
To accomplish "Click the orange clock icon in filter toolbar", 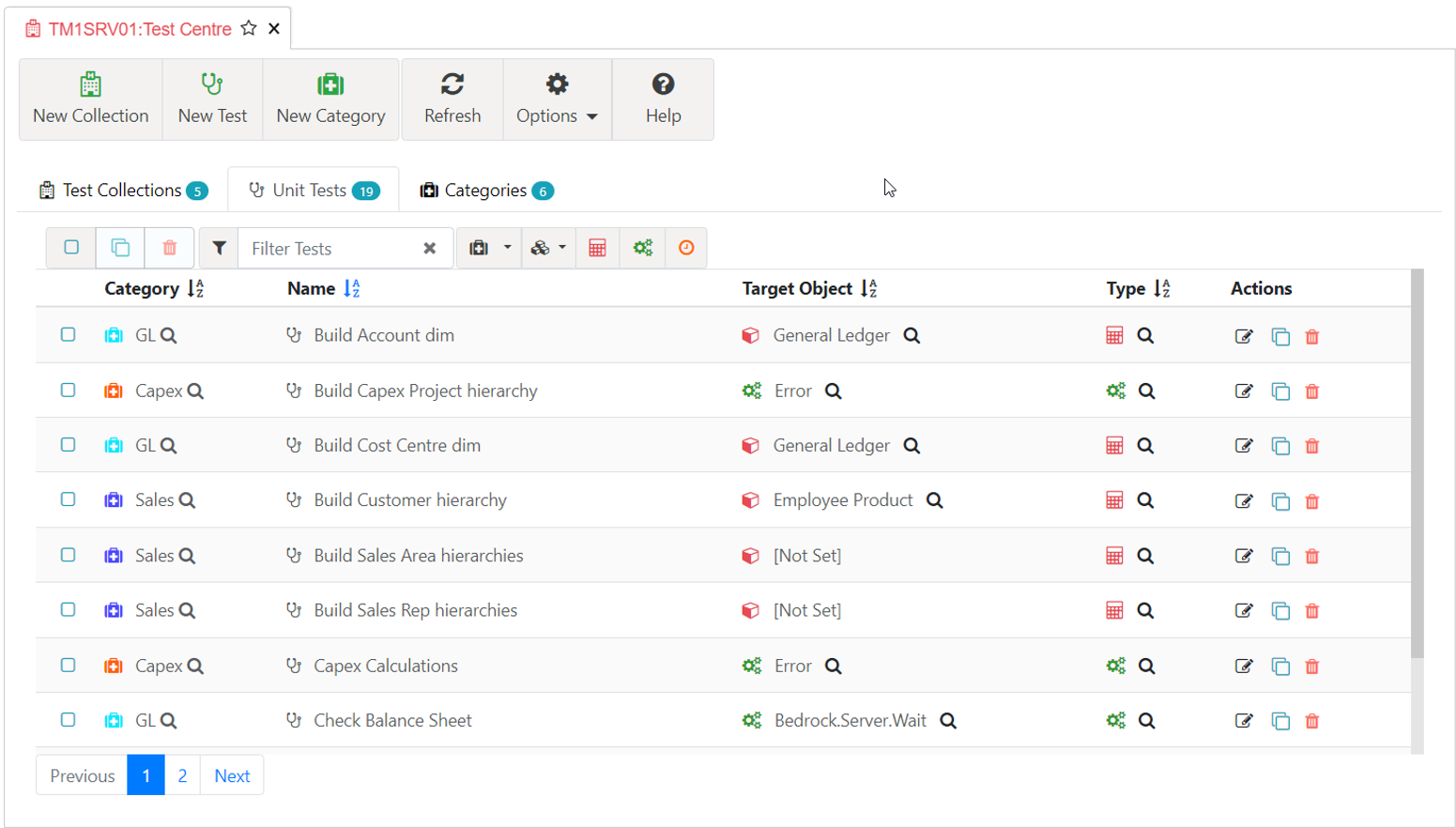I will click(686, 248).
